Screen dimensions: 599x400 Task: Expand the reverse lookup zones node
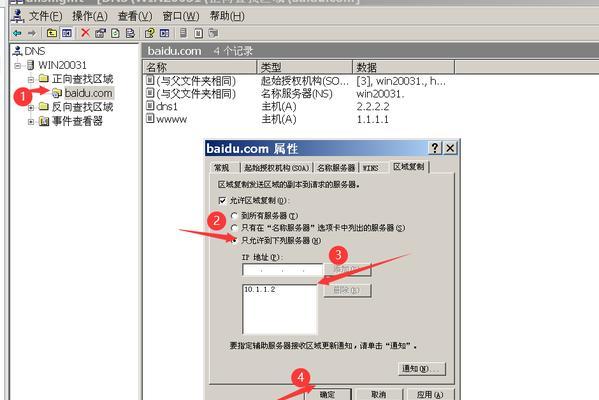(x=31, y=108)
